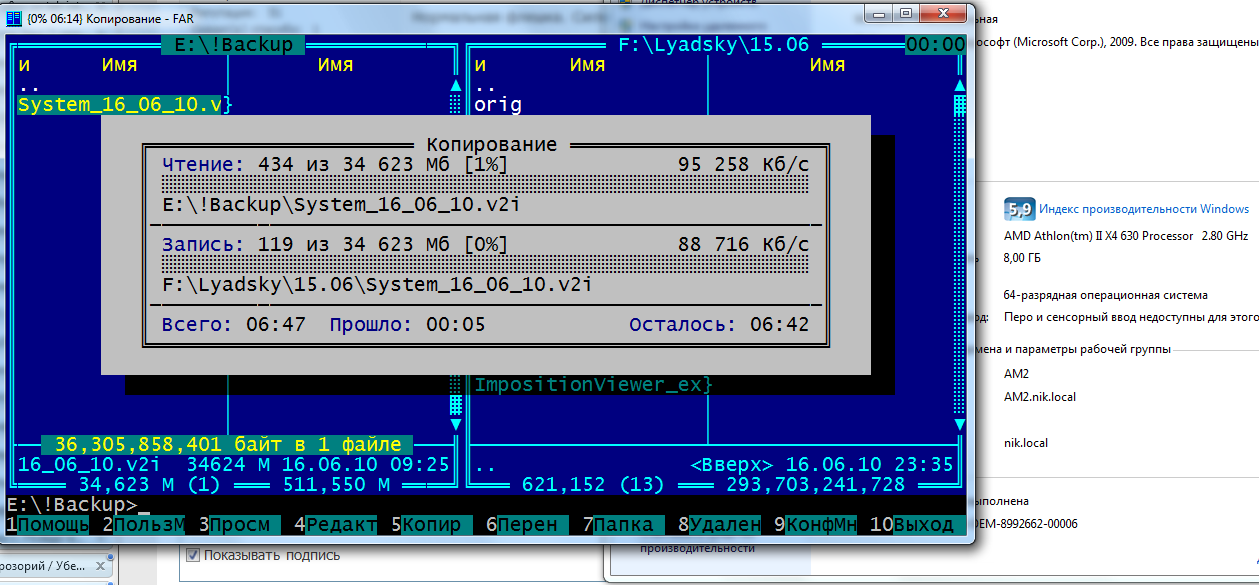Click the 8,00 ГБ memory value
The height and width of the screenshot is (585, 1259).
coord(1023,256)
